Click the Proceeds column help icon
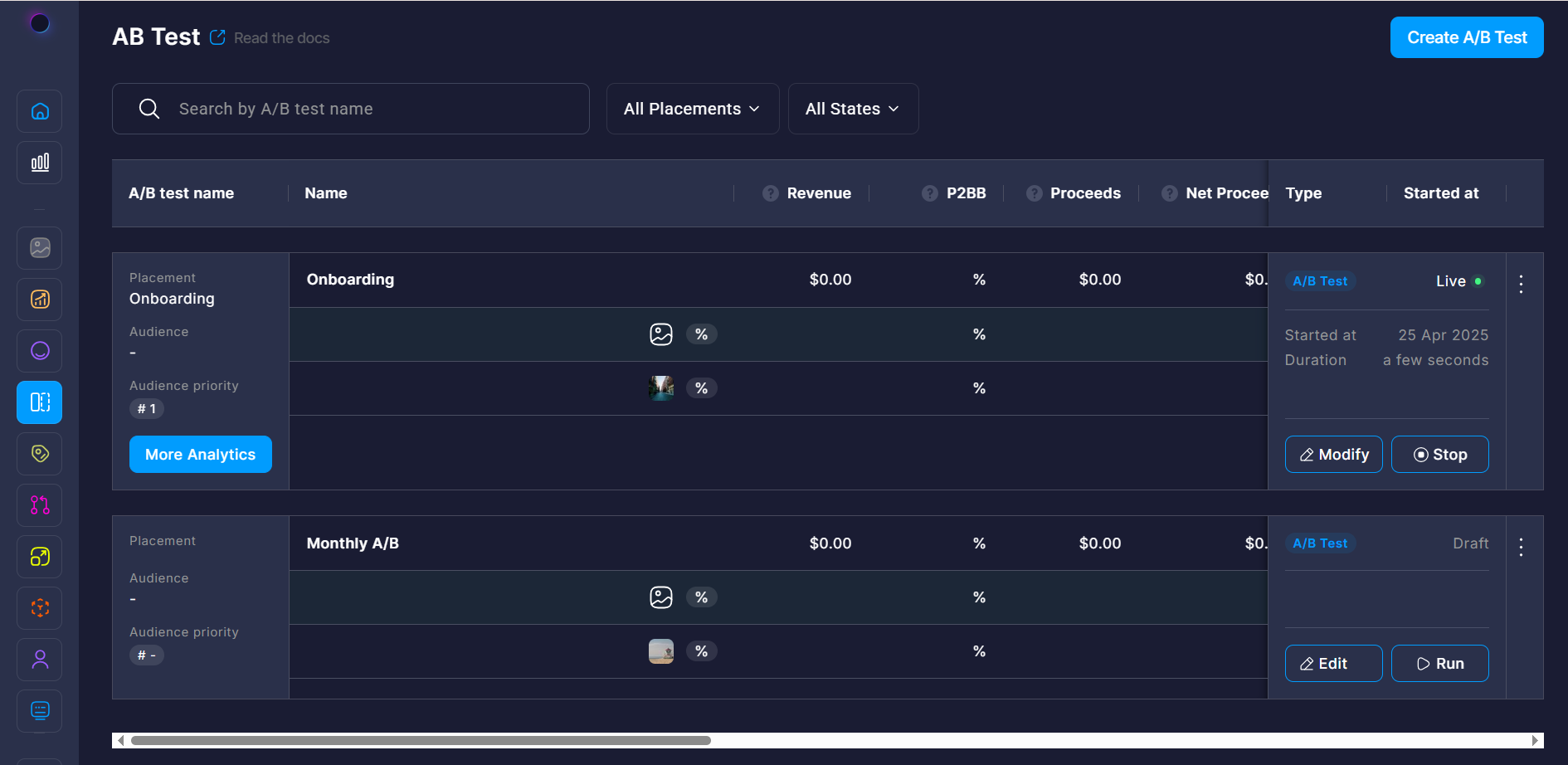 (1034, 193)
